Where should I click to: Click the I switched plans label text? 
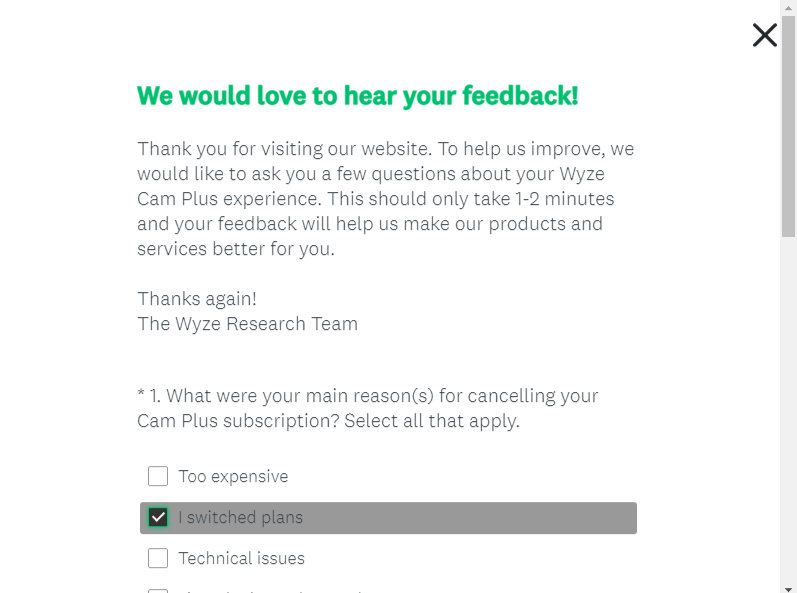click(x=240, y=518)
